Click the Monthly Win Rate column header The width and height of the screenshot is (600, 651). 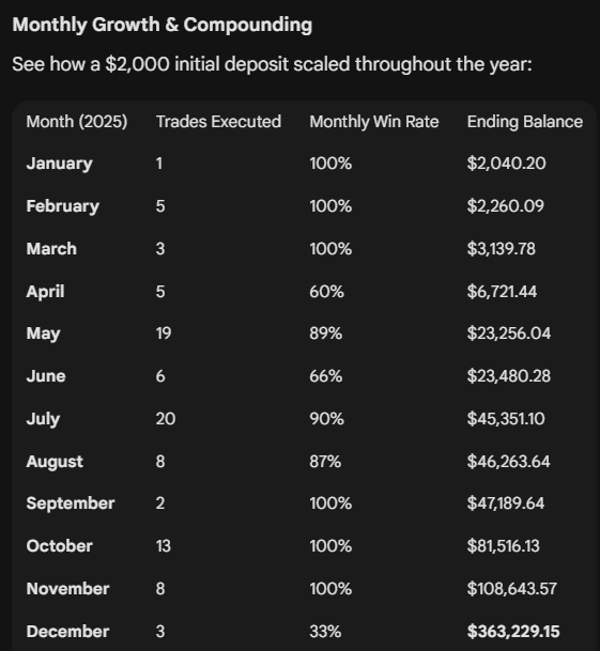click(374, 121)
